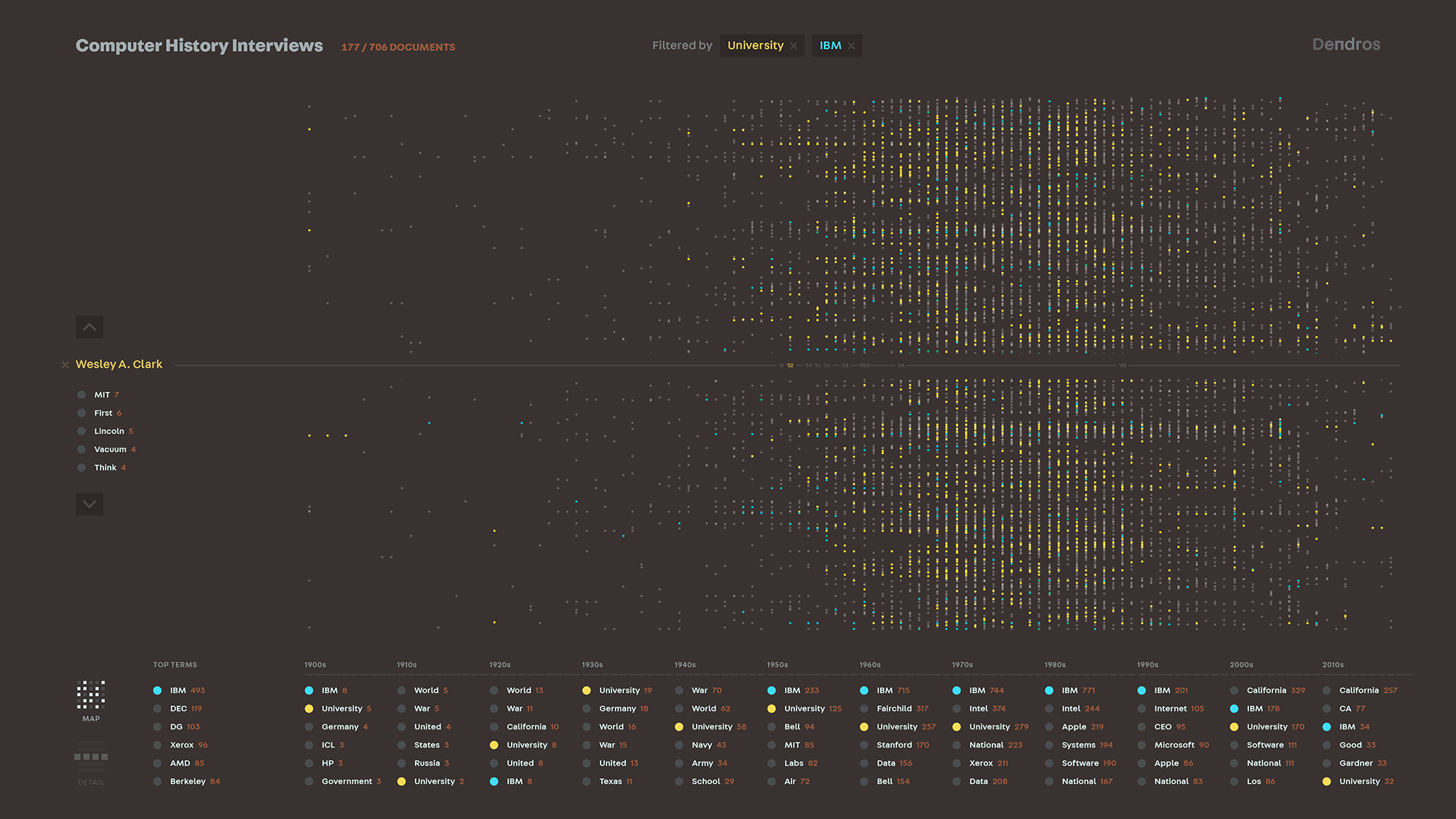
Task: Toggle the MIT term dot for Clark
Action: [82, 395]
